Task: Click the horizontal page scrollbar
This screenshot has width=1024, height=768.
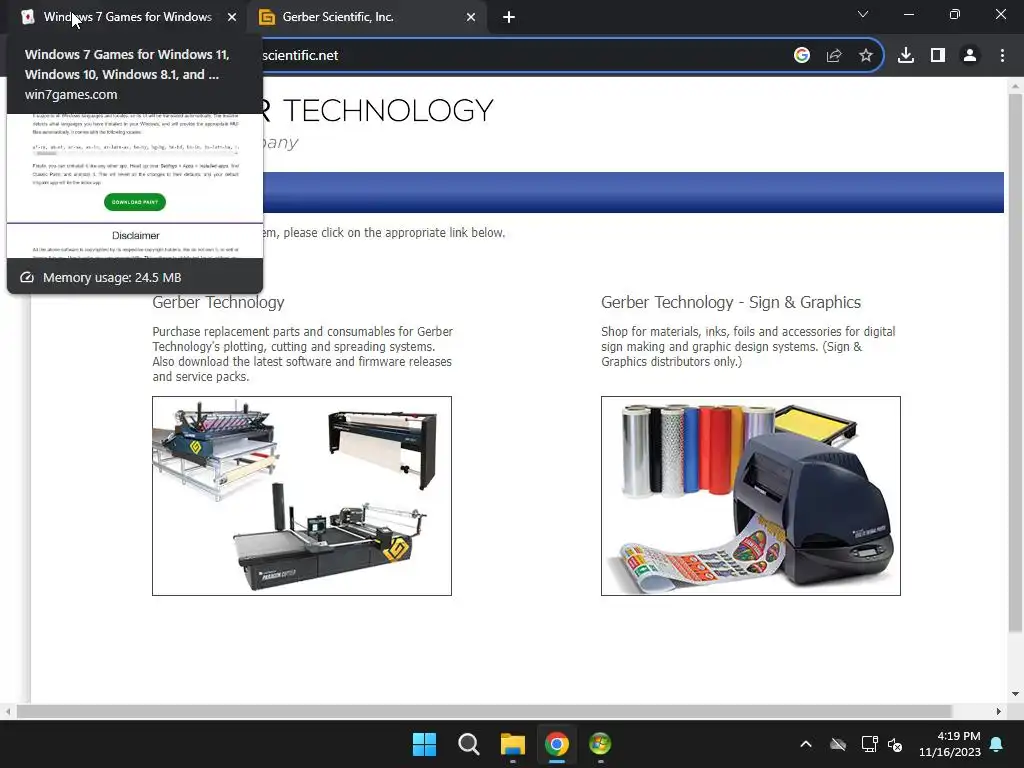Action: [483, 711]
